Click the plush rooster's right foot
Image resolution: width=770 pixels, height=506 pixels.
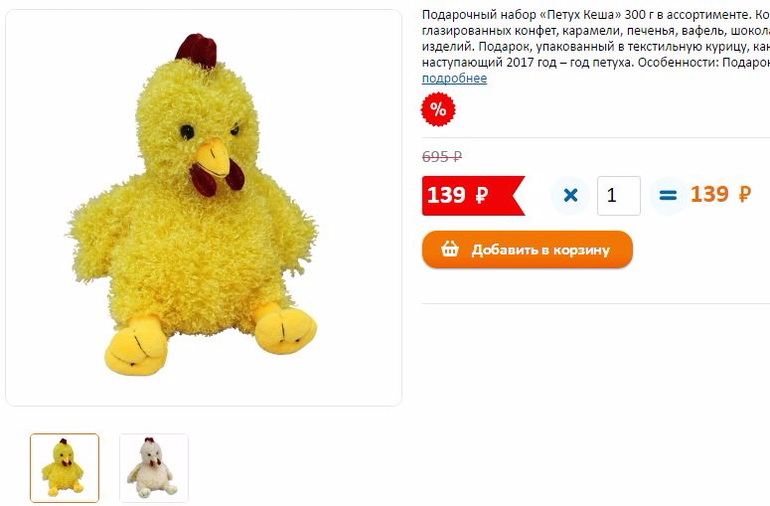(284, 328)
